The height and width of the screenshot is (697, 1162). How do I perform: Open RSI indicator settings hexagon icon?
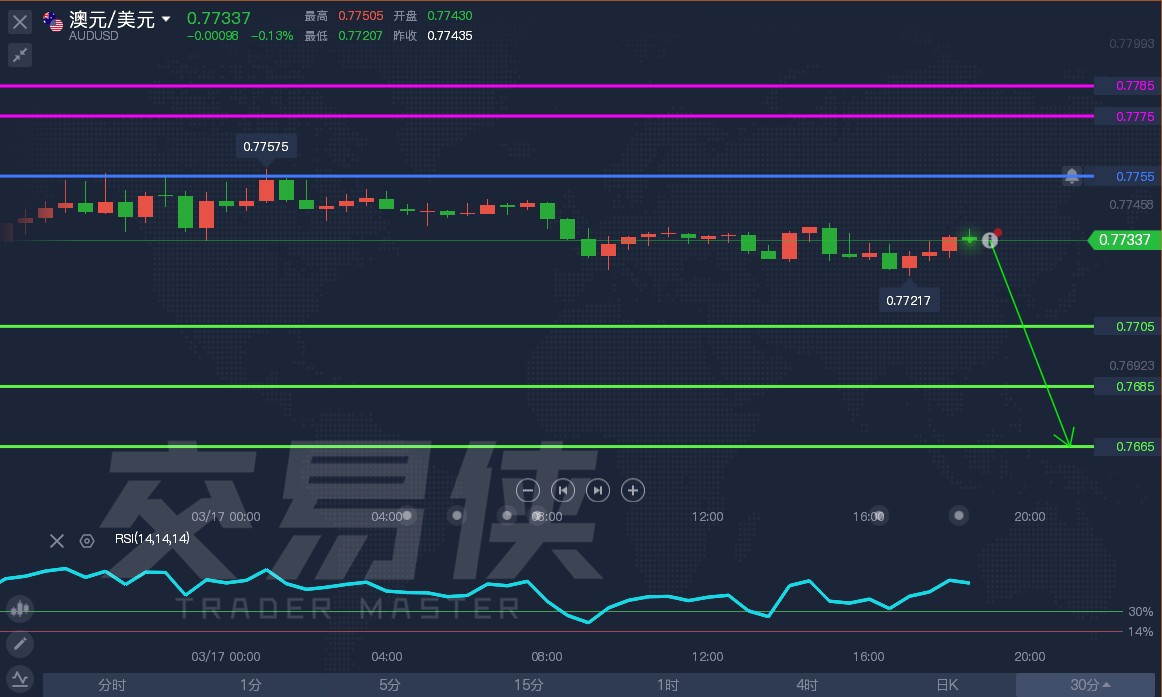click(87, 541)
